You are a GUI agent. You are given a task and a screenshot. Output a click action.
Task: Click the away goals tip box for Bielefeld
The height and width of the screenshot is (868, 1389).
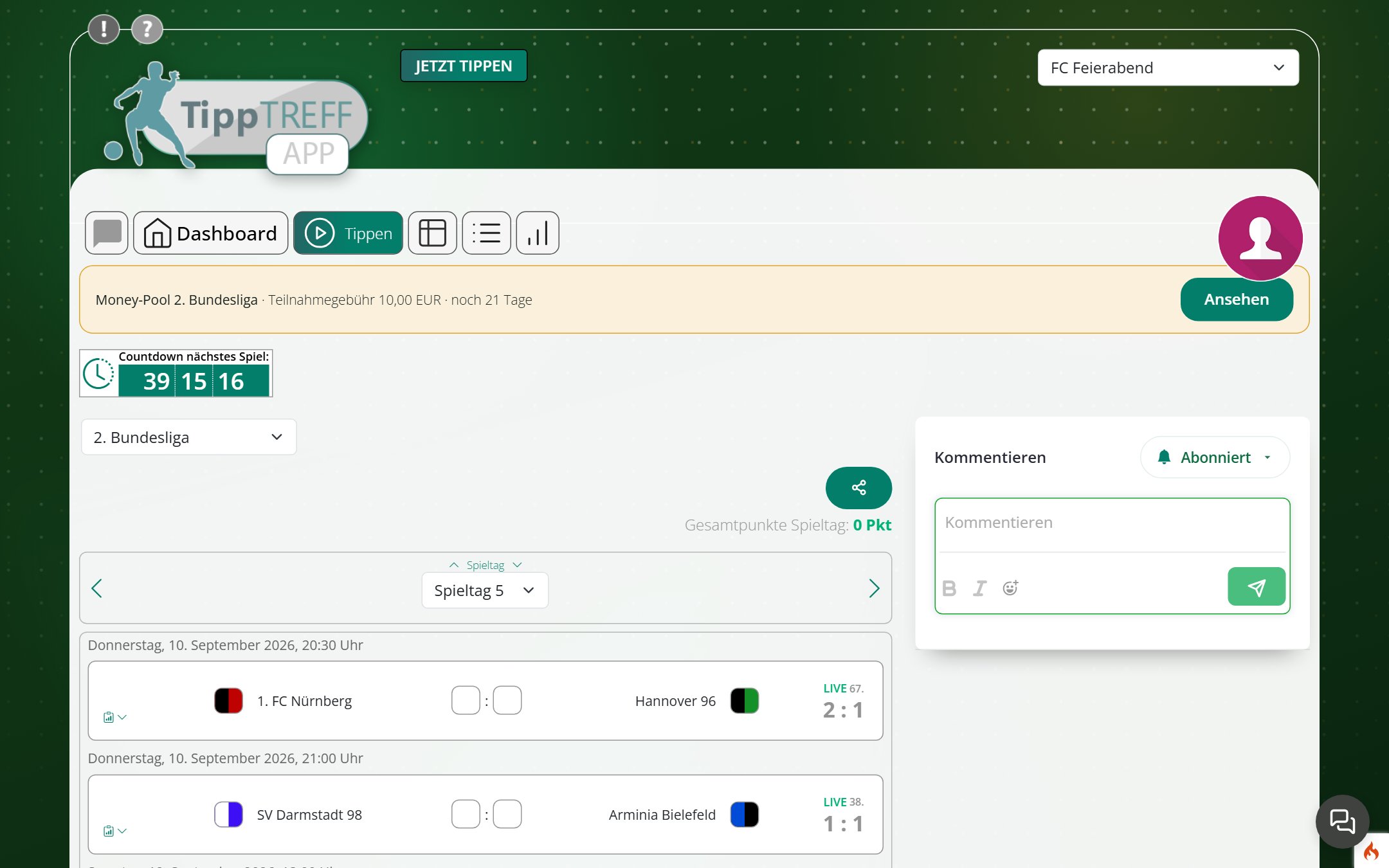507,815
